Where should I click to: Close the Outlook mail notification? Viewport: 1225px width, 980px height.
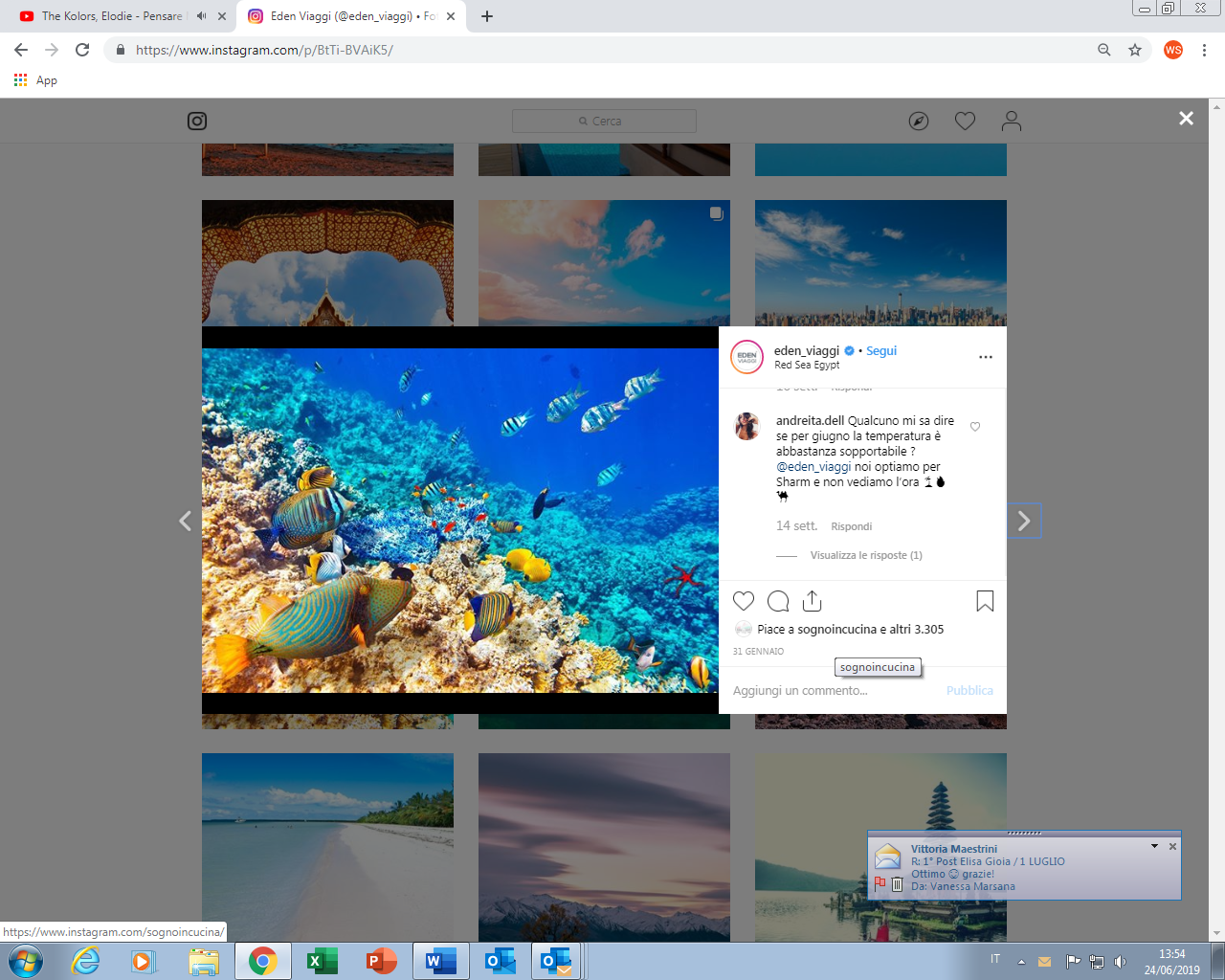pos(1172,847)
